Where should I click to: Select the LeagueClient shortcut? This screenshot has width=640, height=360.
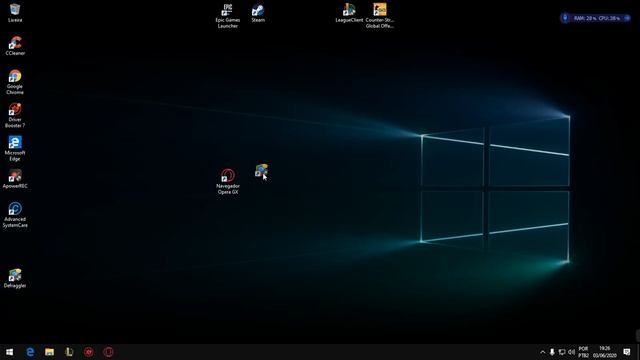coord(349,13)
